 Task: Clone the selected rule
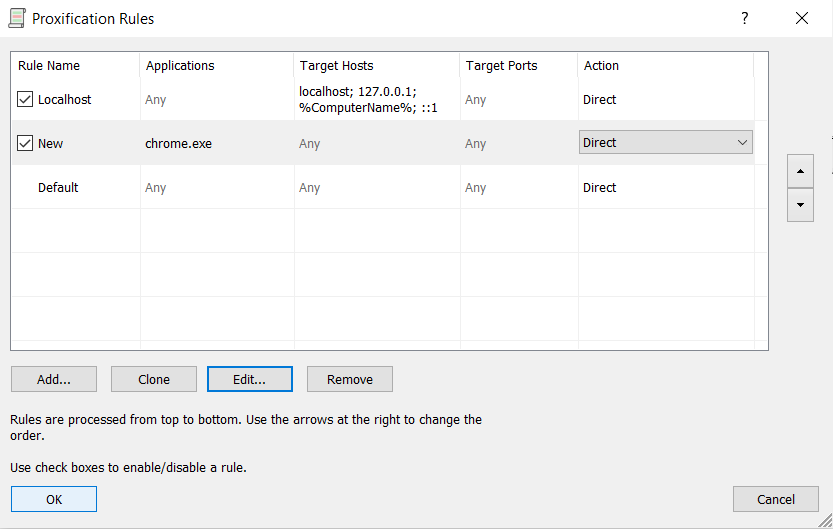coord(154,379)
